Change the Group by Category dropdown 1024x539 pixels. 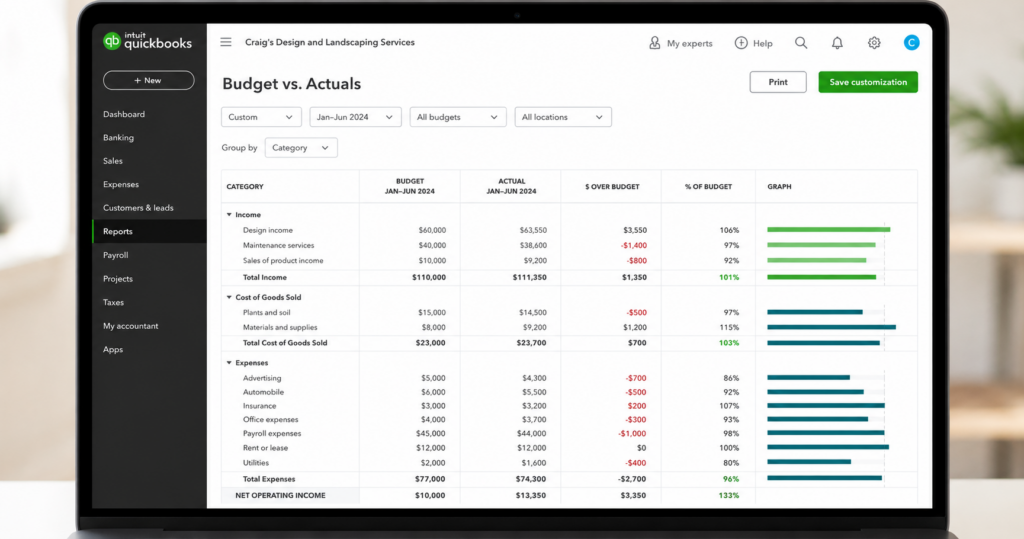coord(301,148)
